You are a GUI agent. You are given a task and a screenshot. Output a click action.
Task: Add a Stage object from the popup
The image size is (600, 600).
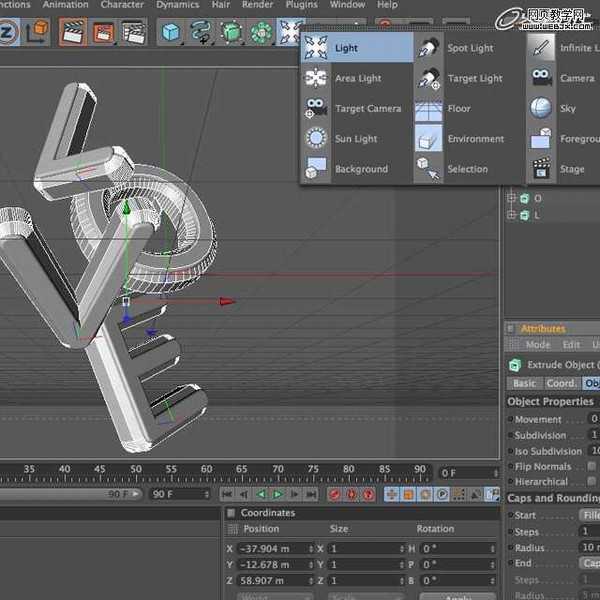[541, 168]
